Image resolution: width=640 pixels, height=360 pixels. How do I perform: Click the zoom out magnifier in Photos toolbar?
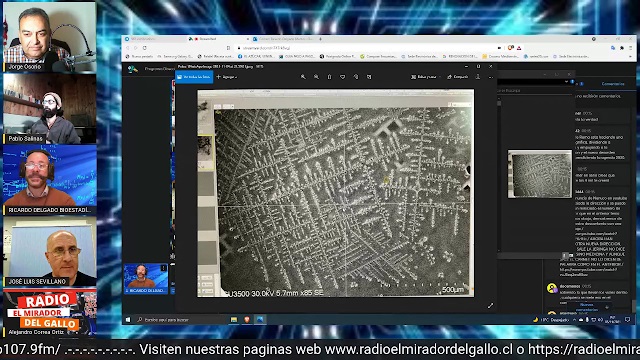tap(316, 77)
